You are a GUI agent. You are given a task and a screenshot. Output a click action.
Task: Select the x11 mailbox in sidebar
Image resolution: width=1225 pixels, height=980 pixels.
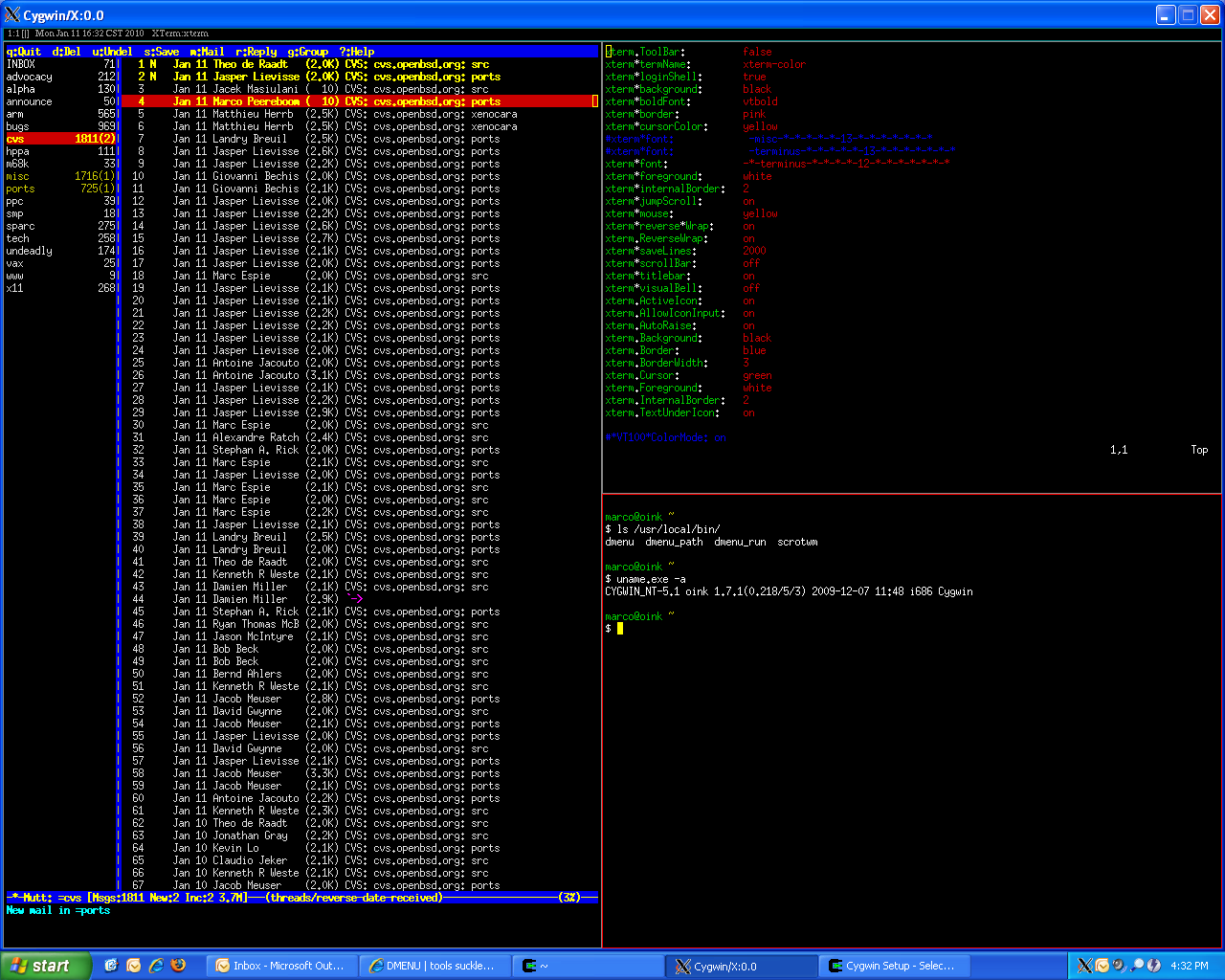click(61, 288)
